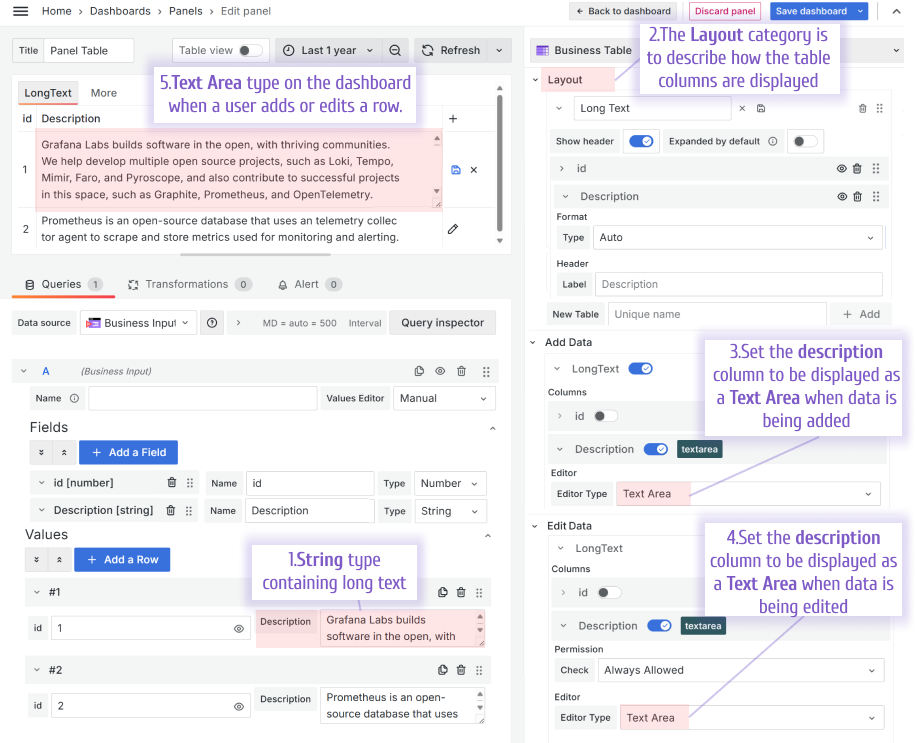The height and width of the screenshot is (743, 917).
Task: Toggle the Table view switch
Action: pos(243,50)
